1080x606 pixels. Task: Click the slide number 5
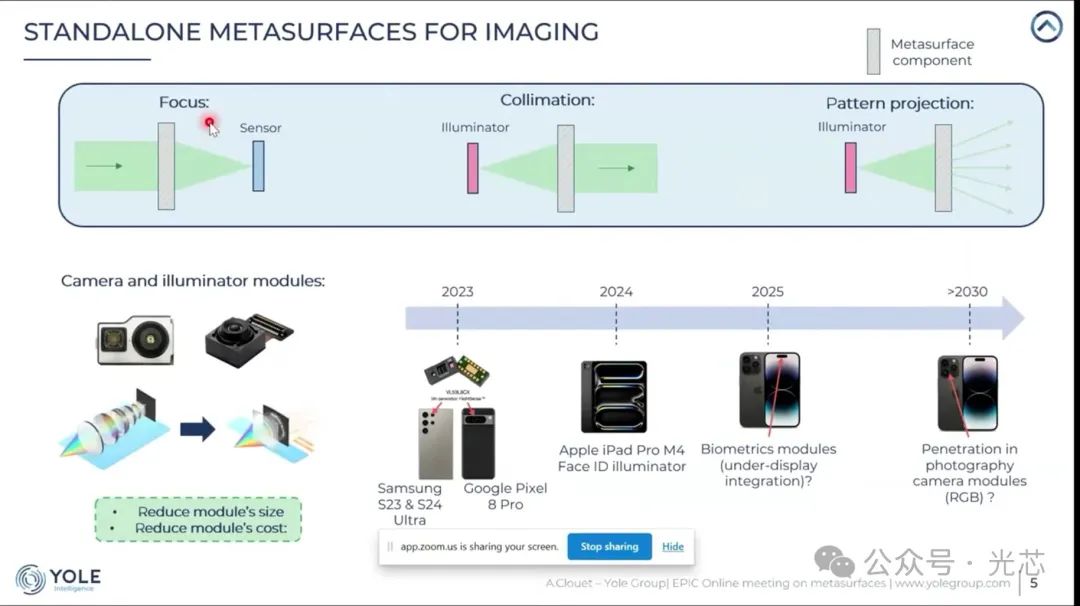(x=1033, y=583)
